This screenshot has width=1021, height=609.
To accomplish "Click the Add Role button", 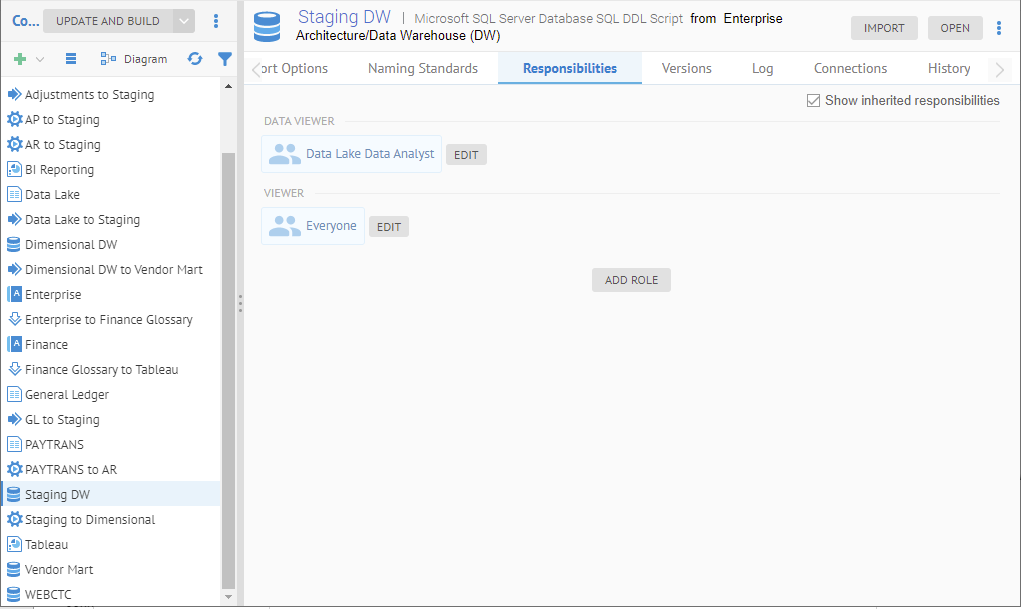I will pos(631,280).
